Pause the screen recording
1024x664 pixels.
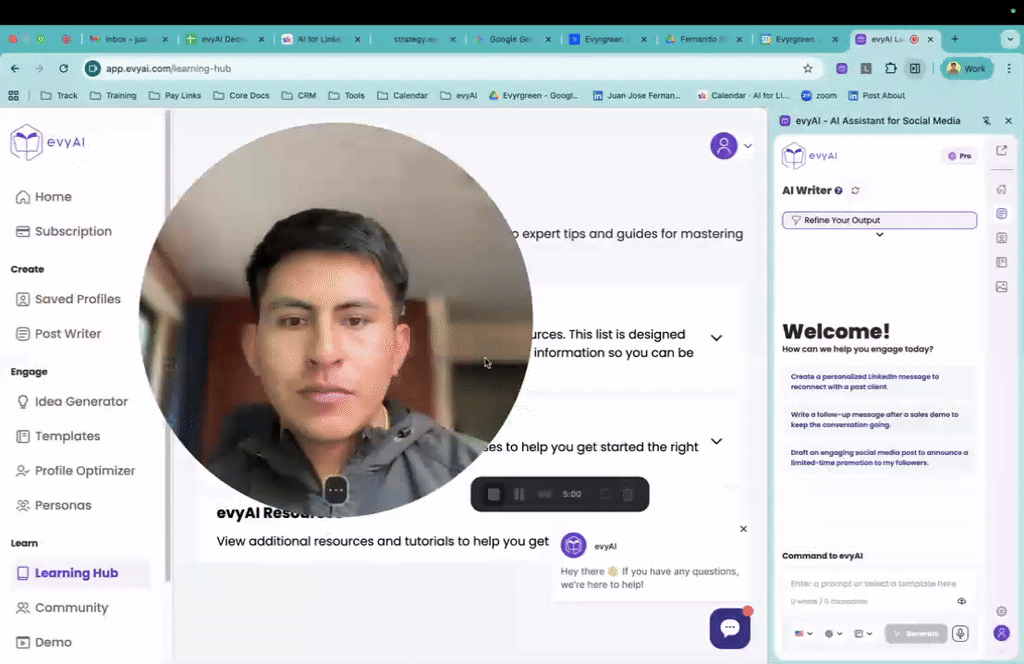[x=519, y=494]
